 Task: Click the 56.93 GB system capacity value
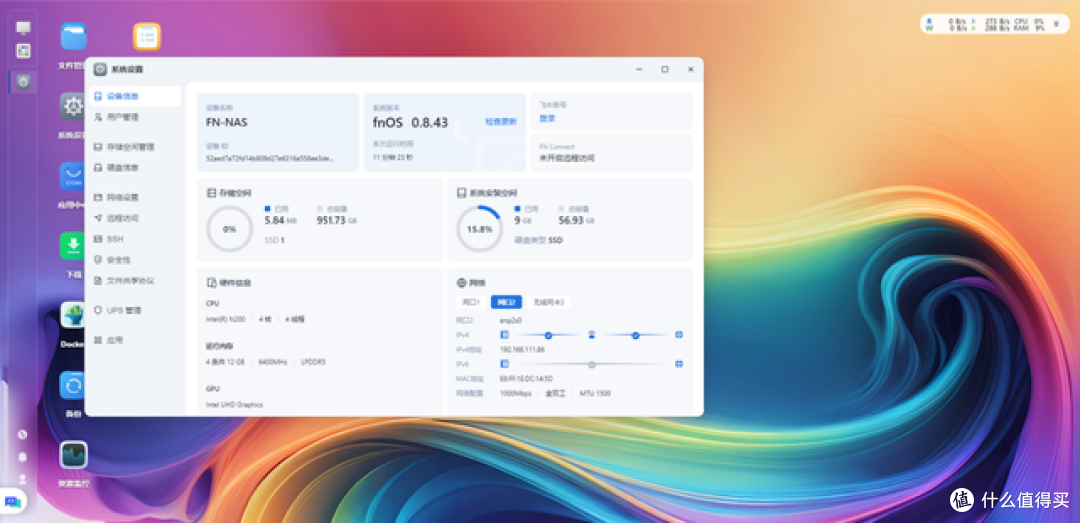(x=577, y=221)
